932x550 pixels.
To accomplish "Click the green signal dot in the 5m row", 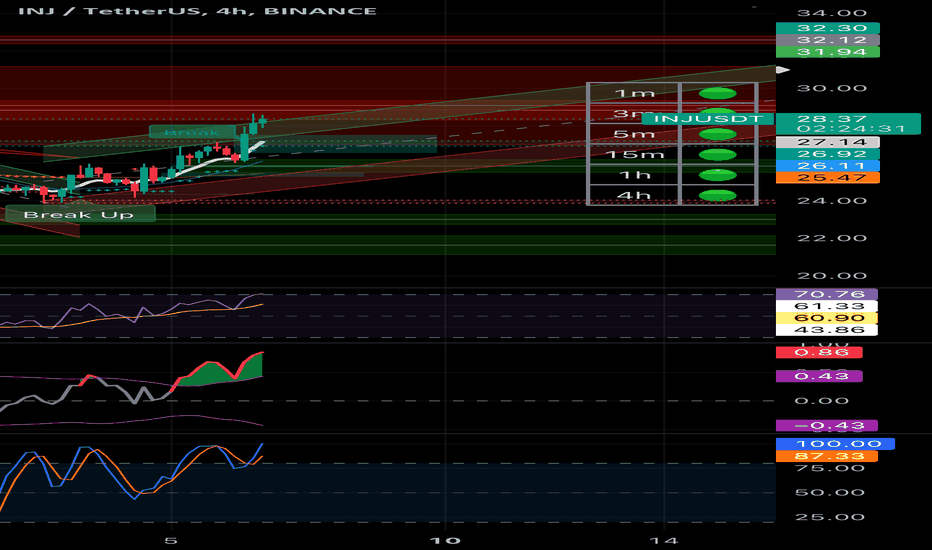I will (x=717, y=134).
